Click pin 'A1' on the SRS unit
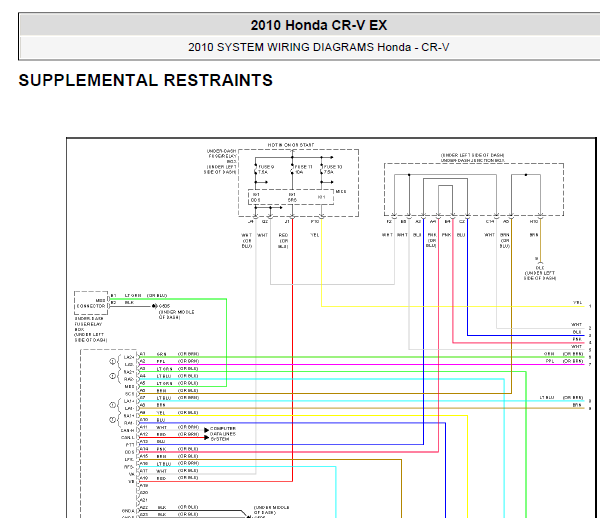The image size is (600, 518). pyautogui.click(x=142, y=354)
